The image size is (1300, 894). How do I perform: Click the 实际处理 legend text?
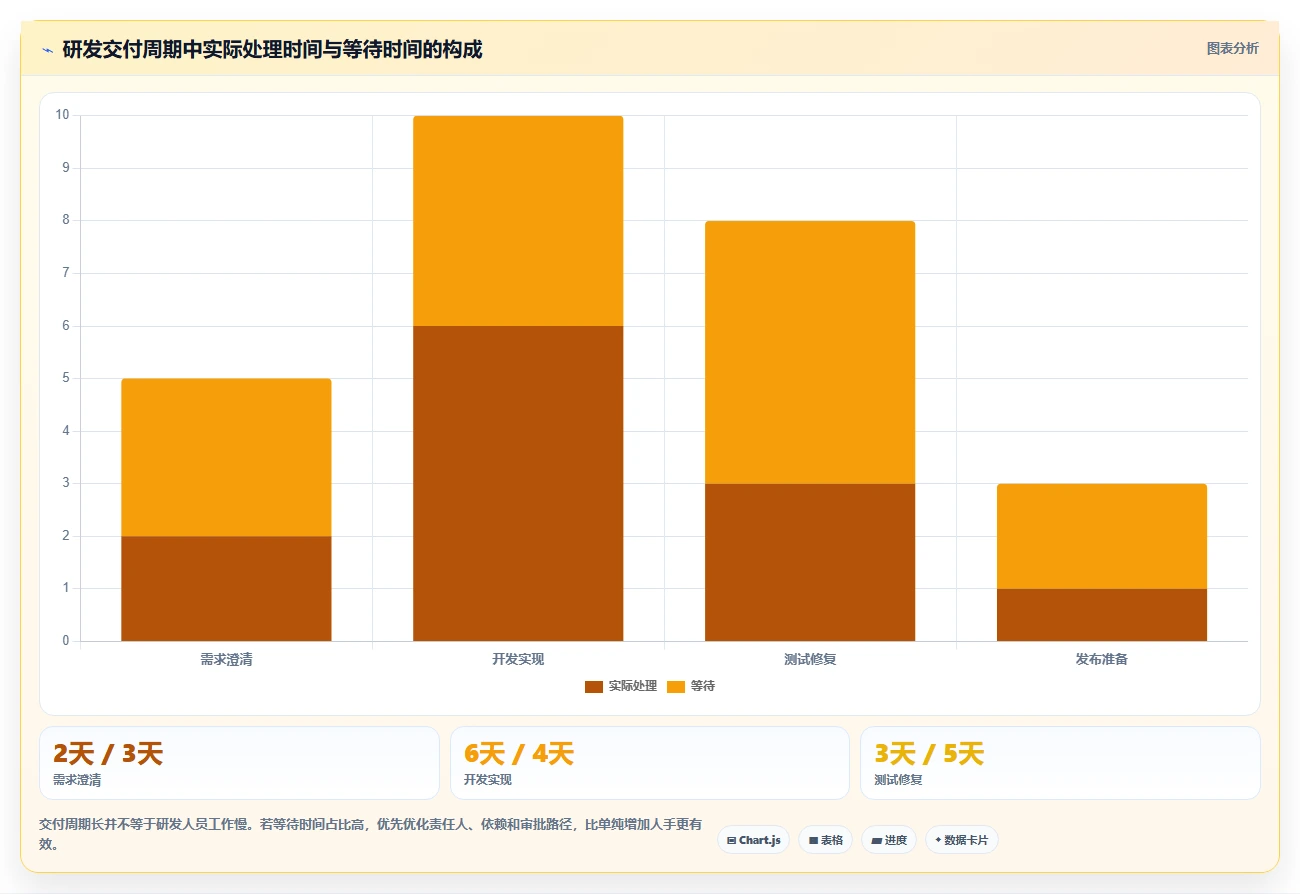[x=633, y=686]
